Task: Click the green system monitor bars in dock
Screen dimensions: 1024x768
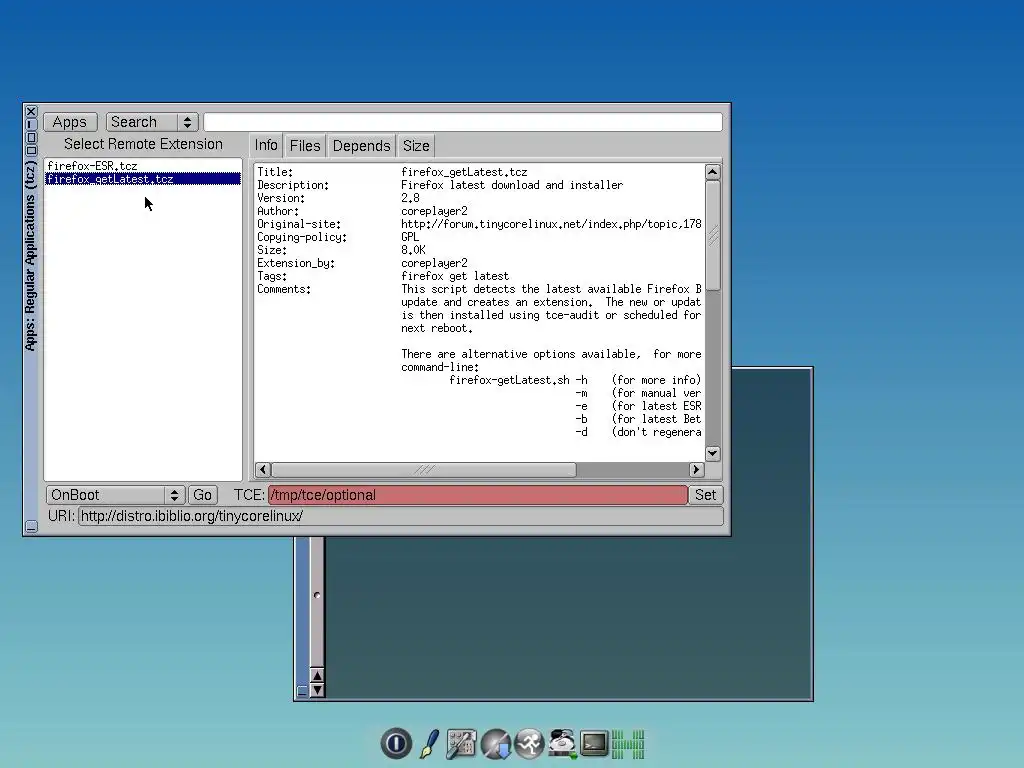Action: pos(628,744)
